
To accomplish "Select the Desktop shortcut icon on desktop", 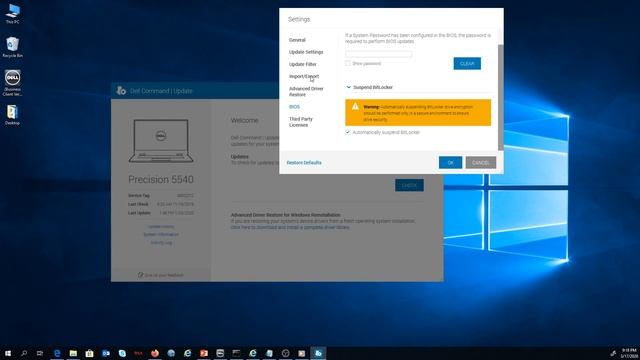I will 12,115.
